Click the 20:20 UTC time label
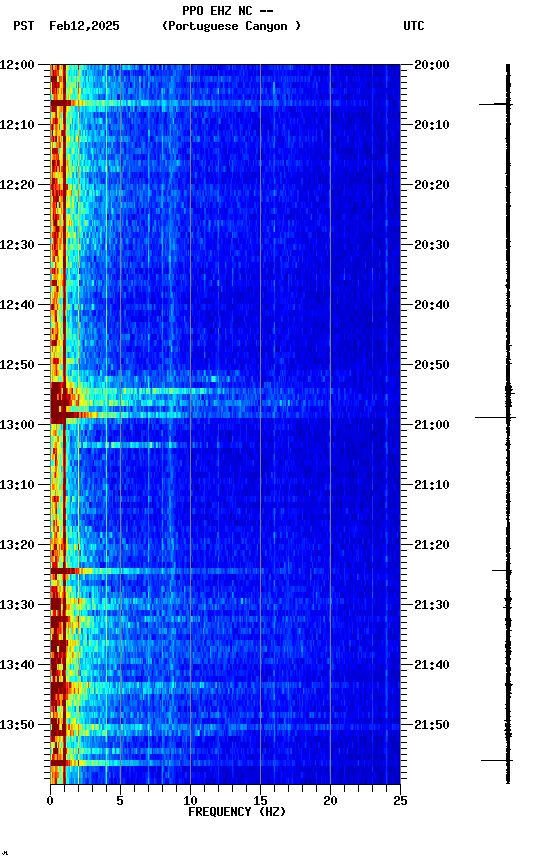The height and width of the screenshot is (864, 552). pos(432,185)
